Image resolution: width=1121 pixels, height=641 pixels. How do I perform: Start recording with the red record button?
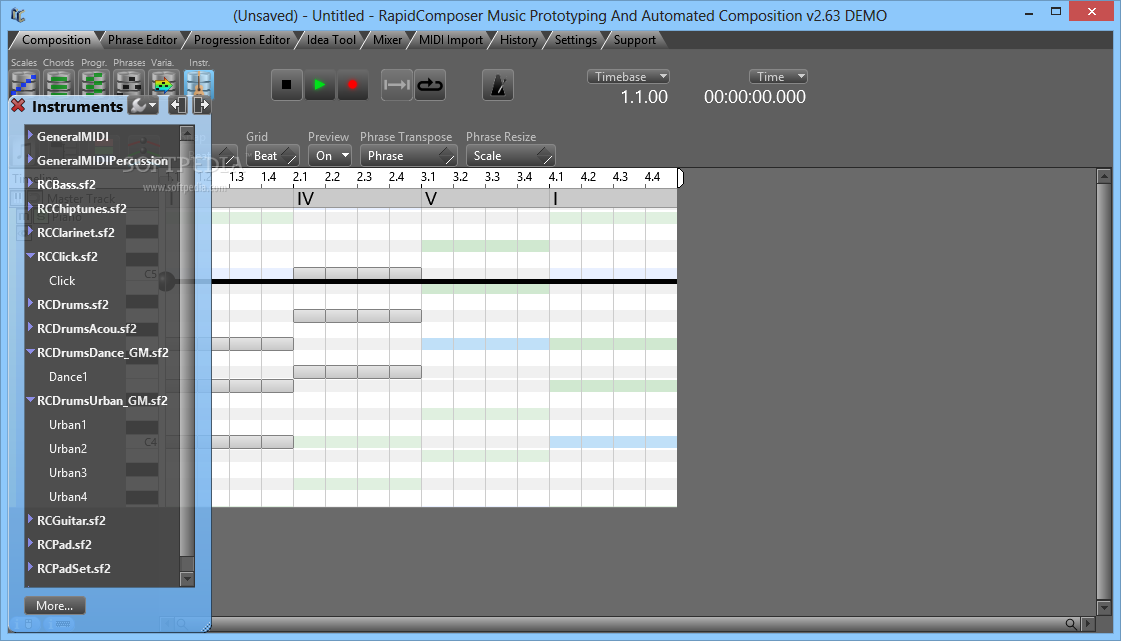click(x=352, y=85)
